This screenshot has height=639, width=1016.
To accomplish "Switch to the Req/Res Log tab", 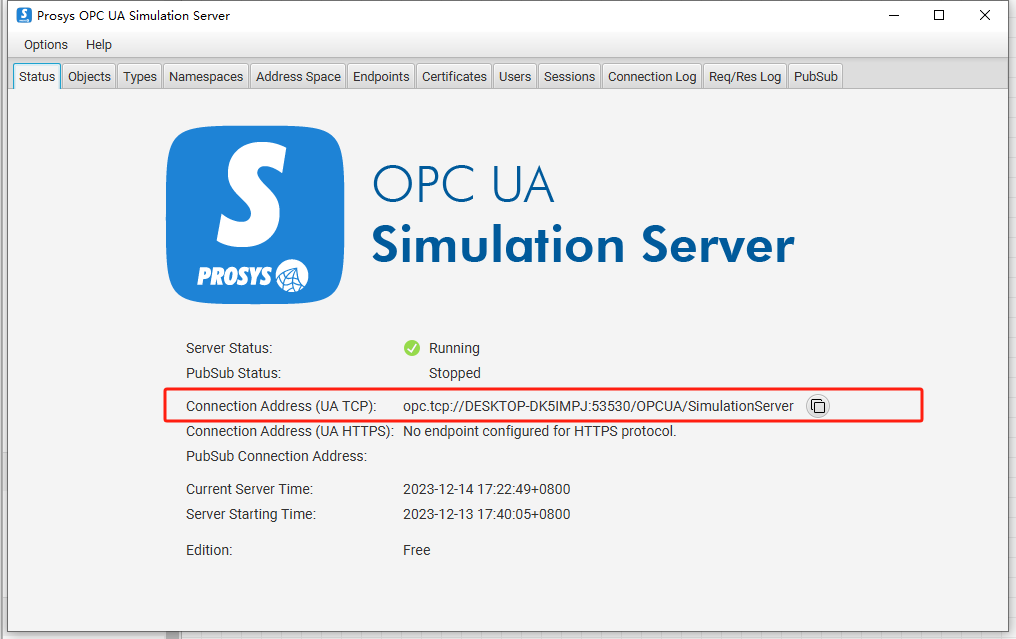I will click(x=744, y=77).
